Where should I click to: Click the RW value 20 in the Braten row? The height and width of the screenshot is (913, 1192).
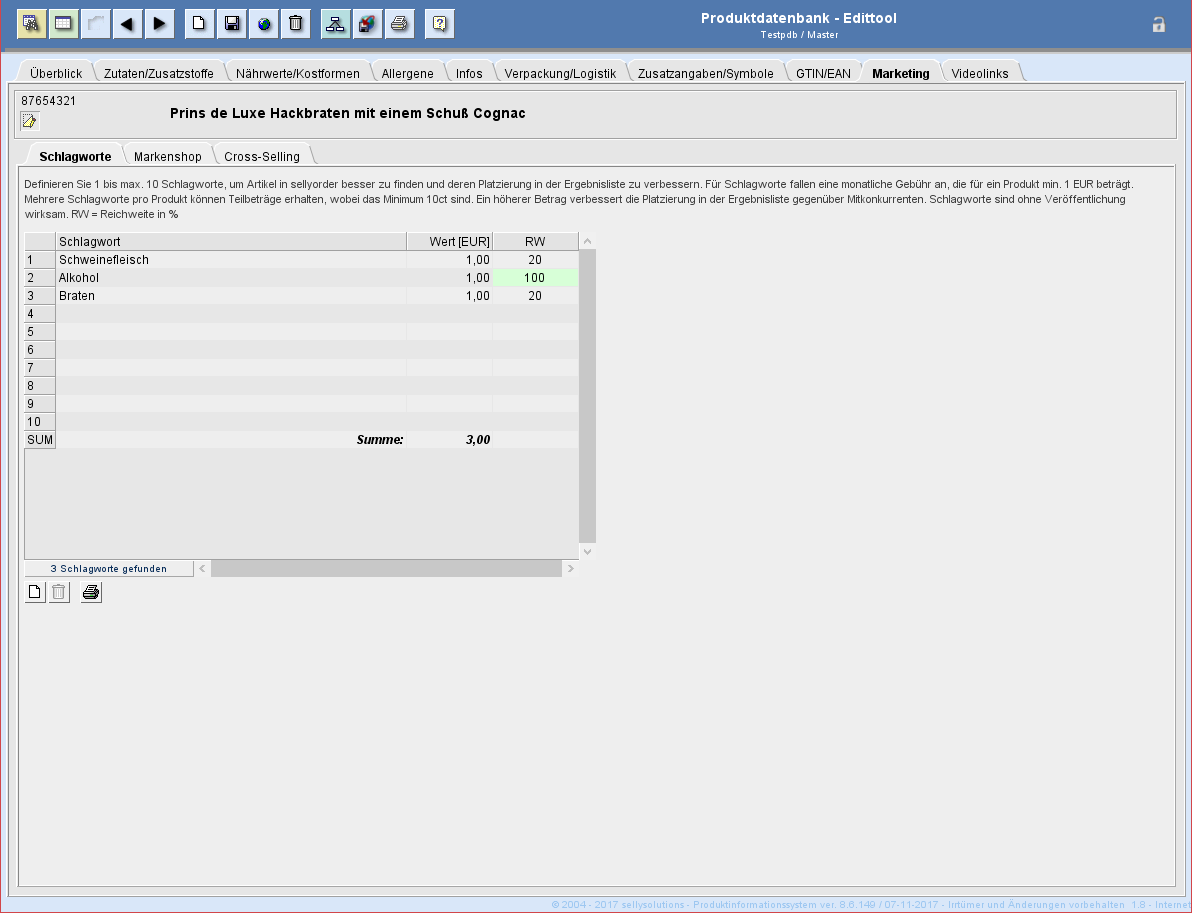[535, 296]
